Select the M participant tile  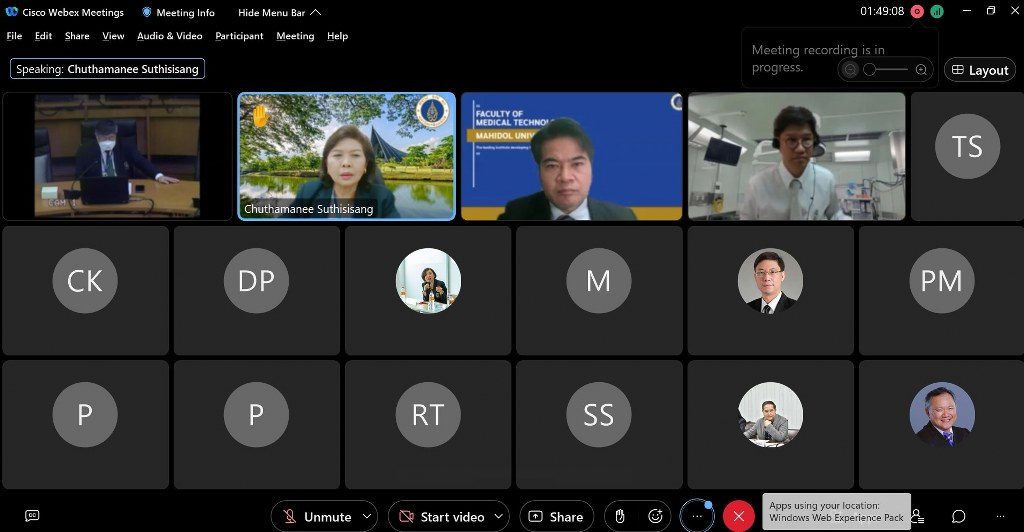coord(599,290)
